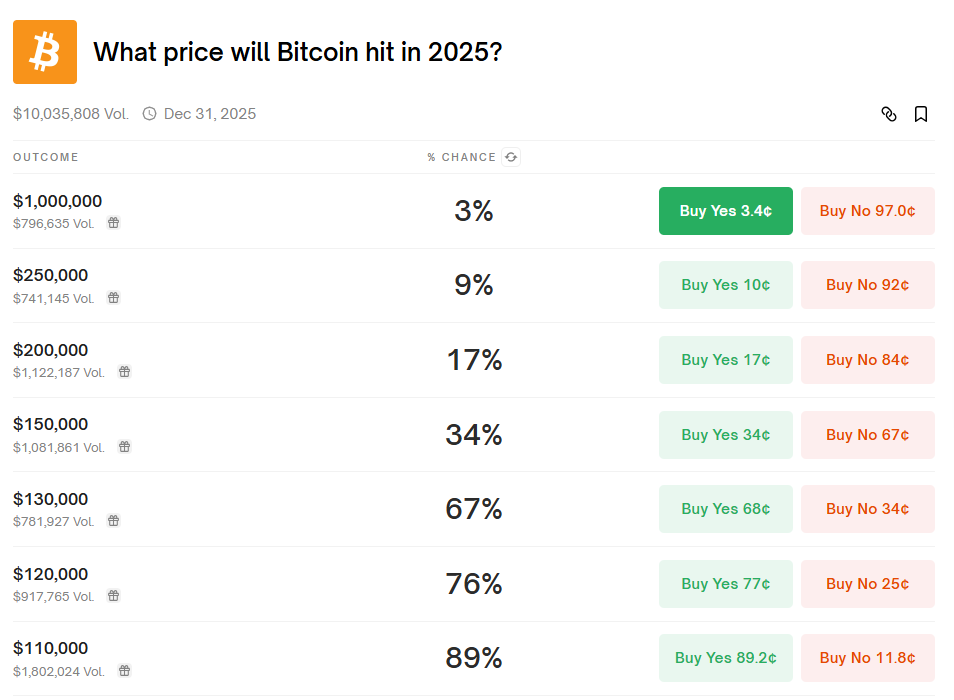Click the gift icon under $150,000

point(125,447)
